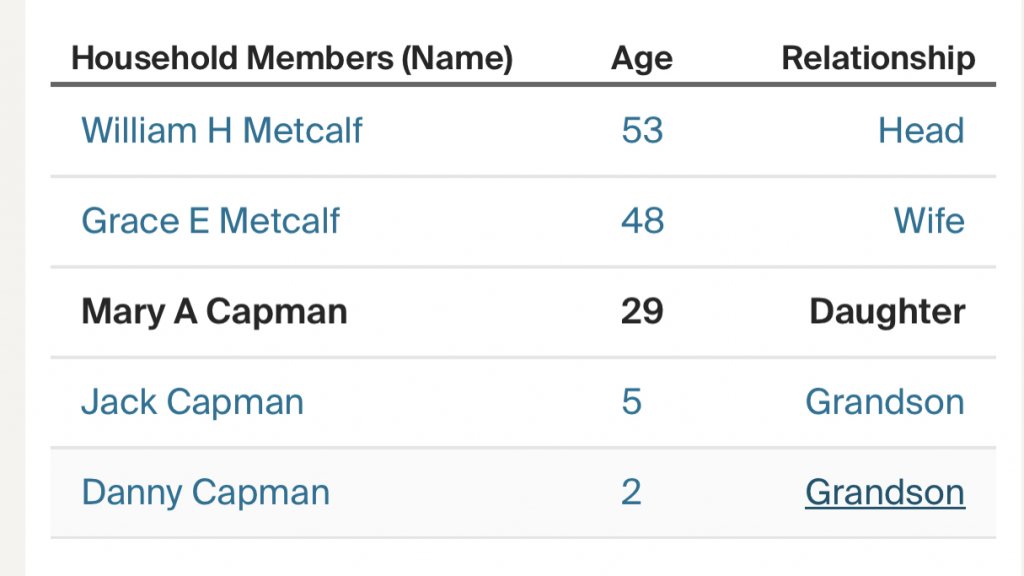Open William H Metcalf's record link

point(221,131)
